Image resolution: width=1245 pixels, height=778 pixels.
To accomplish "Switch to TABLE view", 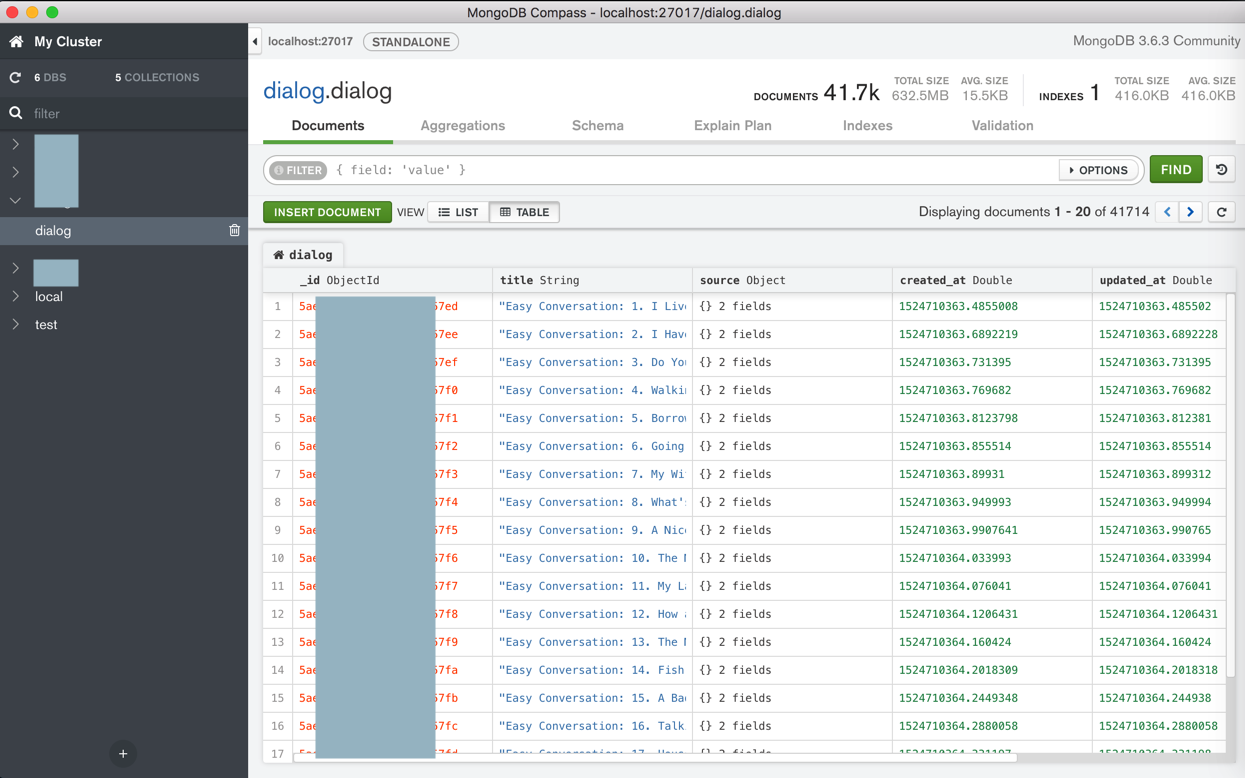I will [524, 212].
